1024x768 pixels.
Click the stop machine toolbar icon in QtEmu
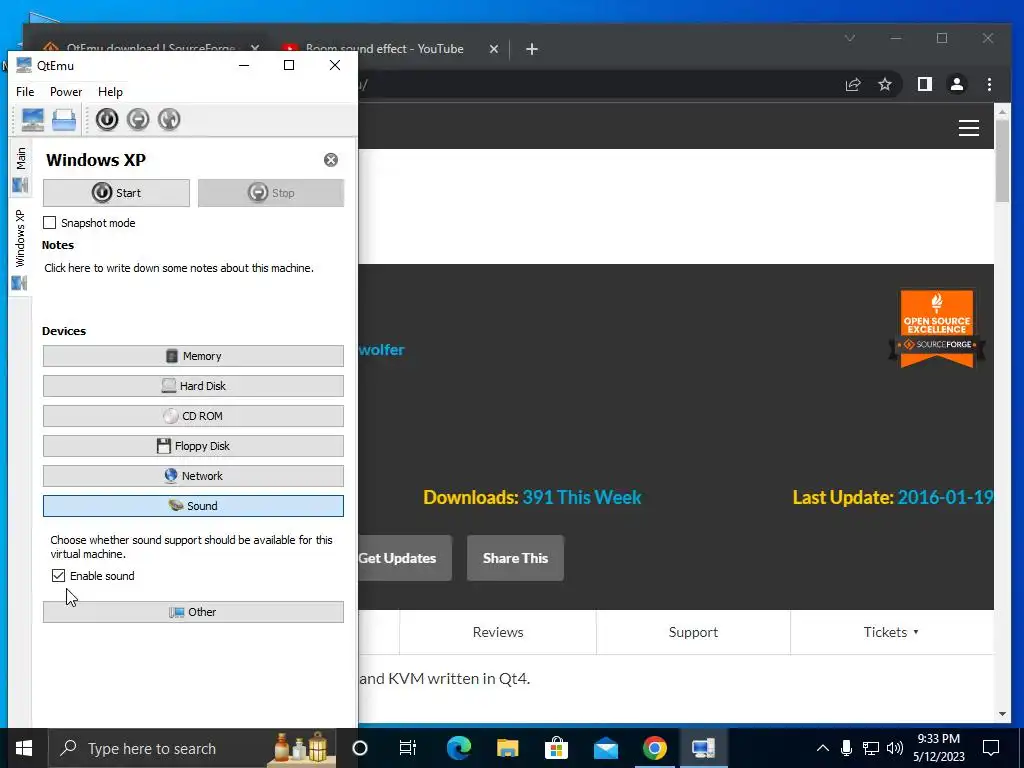pyautogui.click(x=138, y=120)
